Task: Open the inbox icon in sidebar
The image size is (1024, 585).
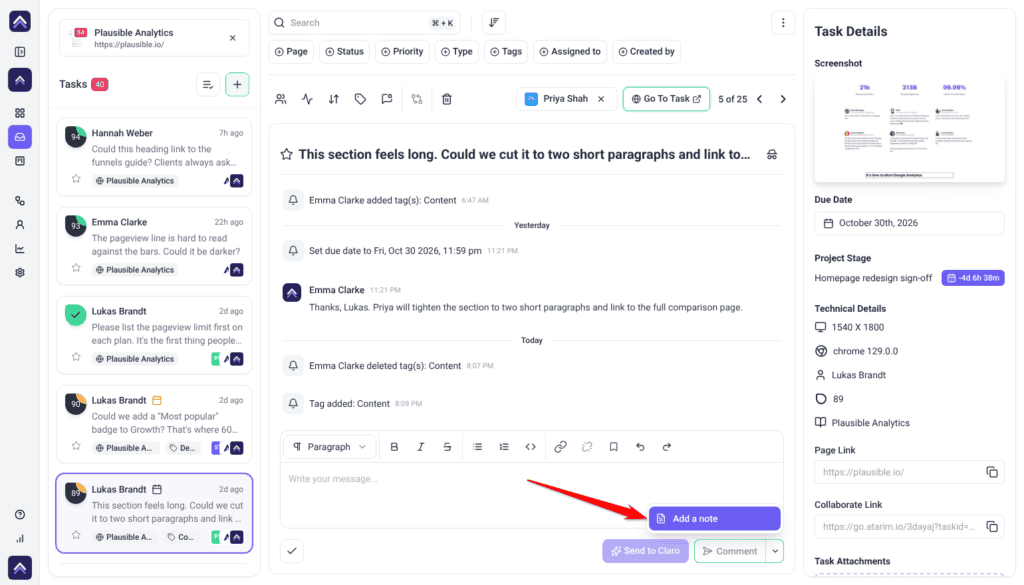Action: point(20,137)
